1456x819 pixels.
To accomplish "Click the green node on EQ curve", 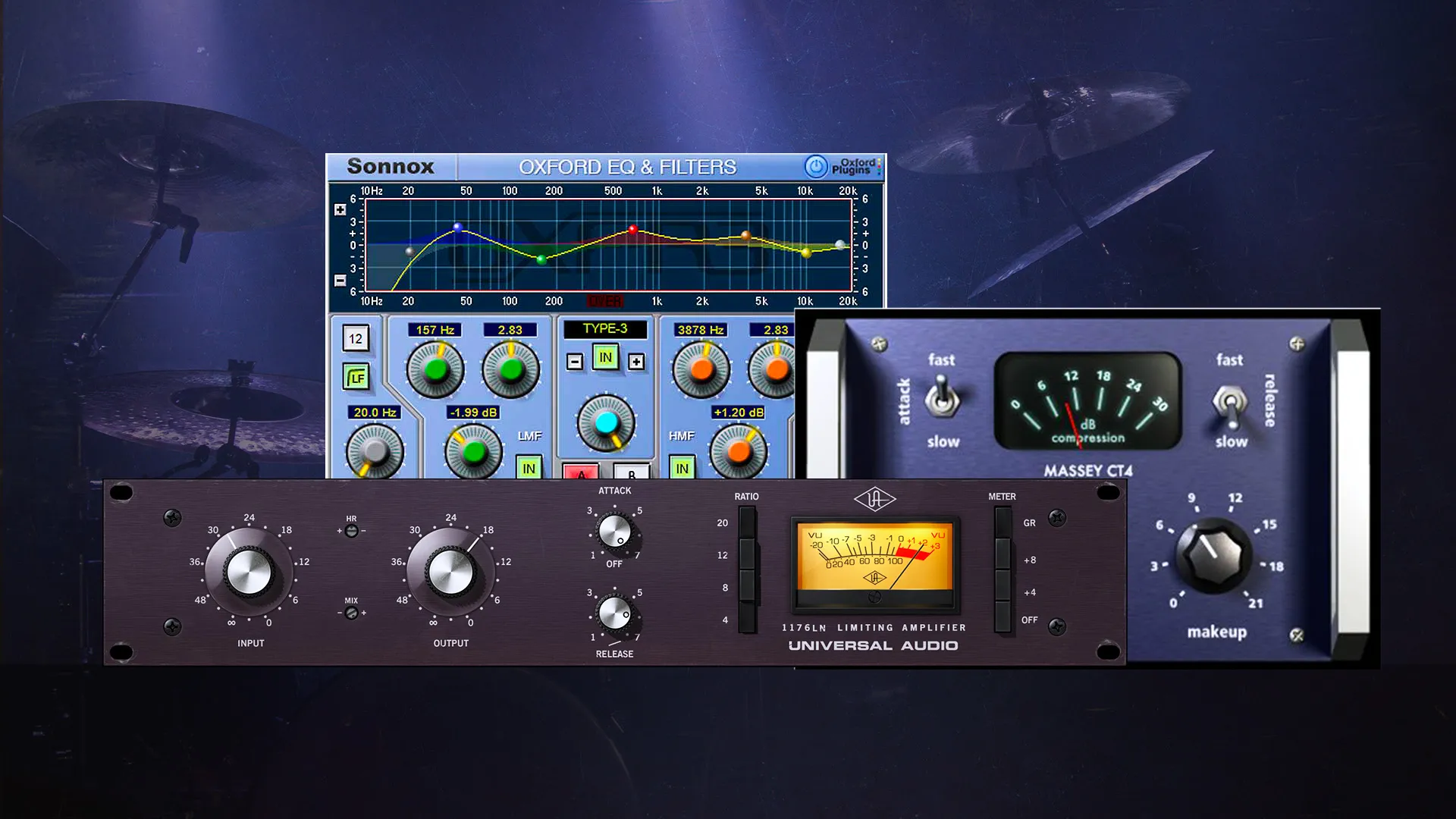I will click(541, 259).
